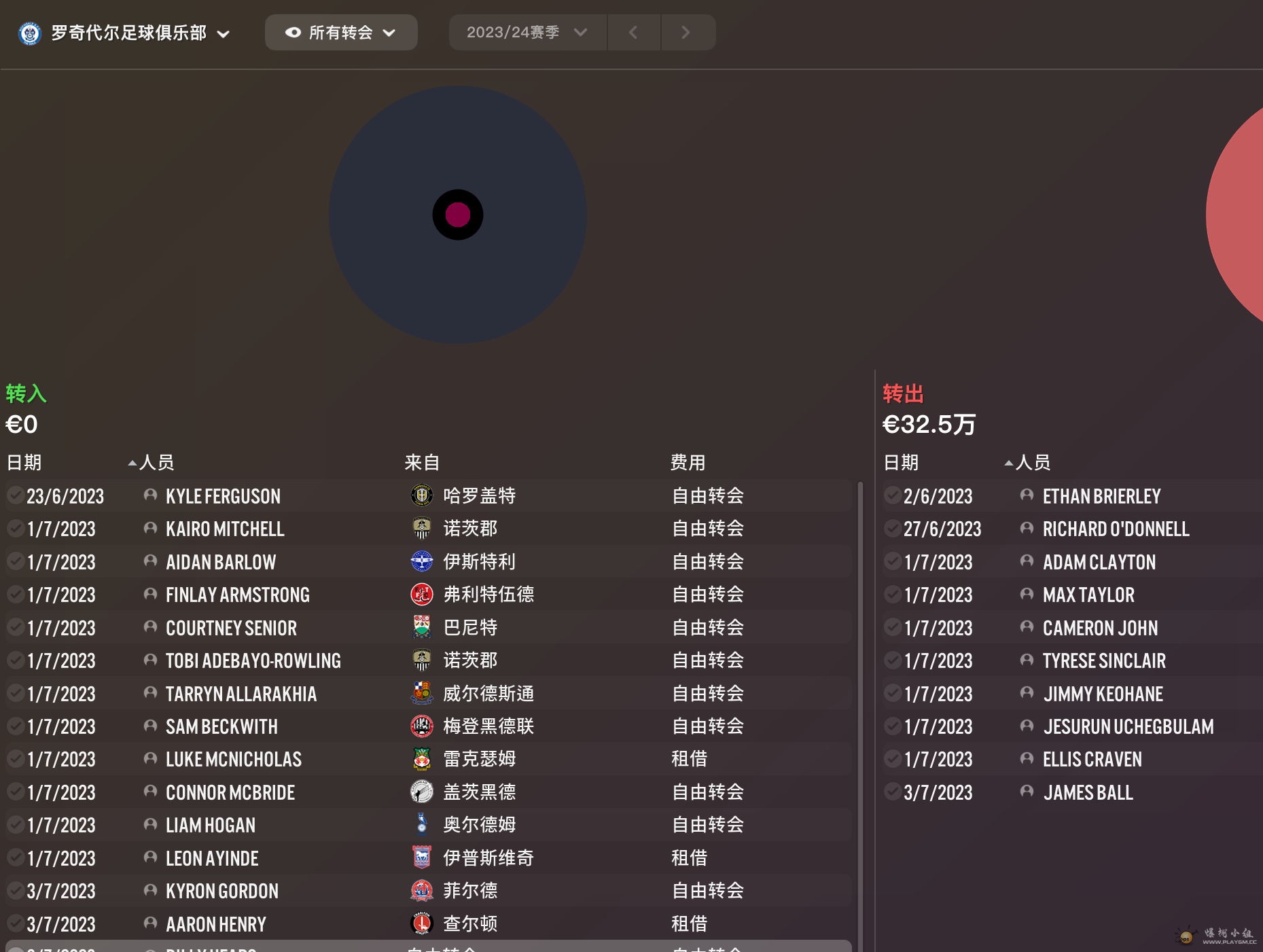Image resolution: width=1263 pixels, height=952 pixels.
Task: Sort incoming transfers by 人员 column
Action: [156, 463]
